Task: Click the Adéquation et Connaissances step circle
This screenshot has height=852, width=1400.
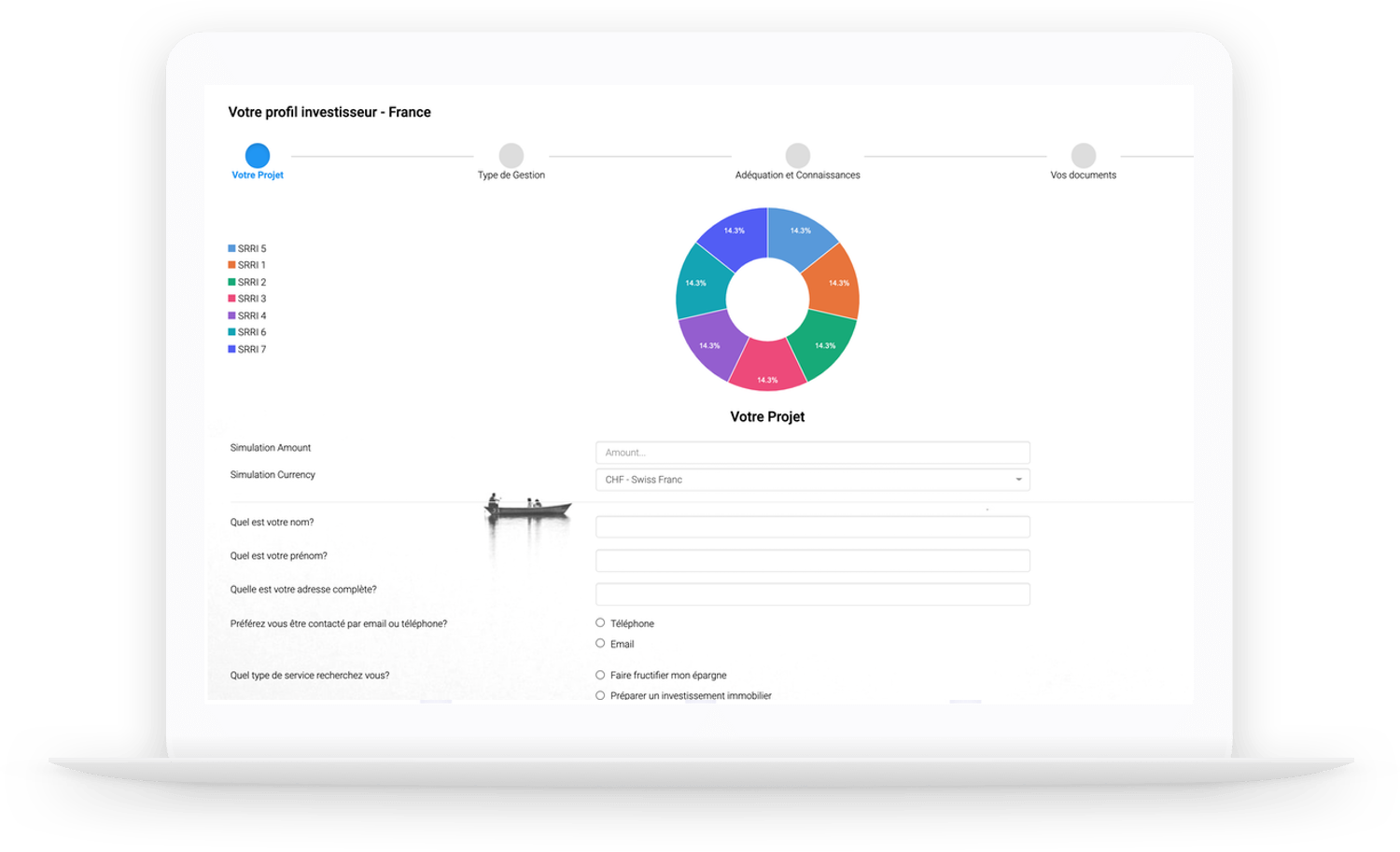Action: click(x=797, y=155)
